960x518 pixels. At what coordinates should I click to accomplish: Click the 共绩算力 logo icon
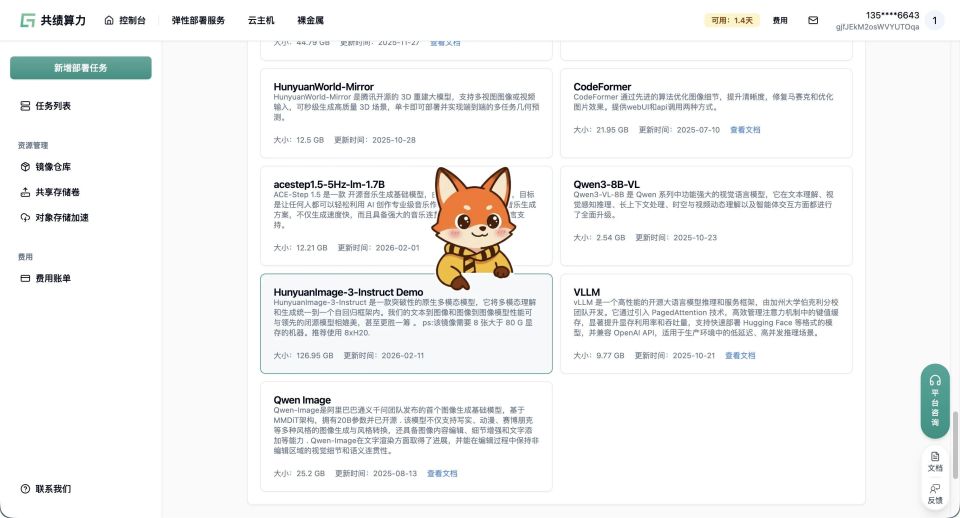pos(28,20)
